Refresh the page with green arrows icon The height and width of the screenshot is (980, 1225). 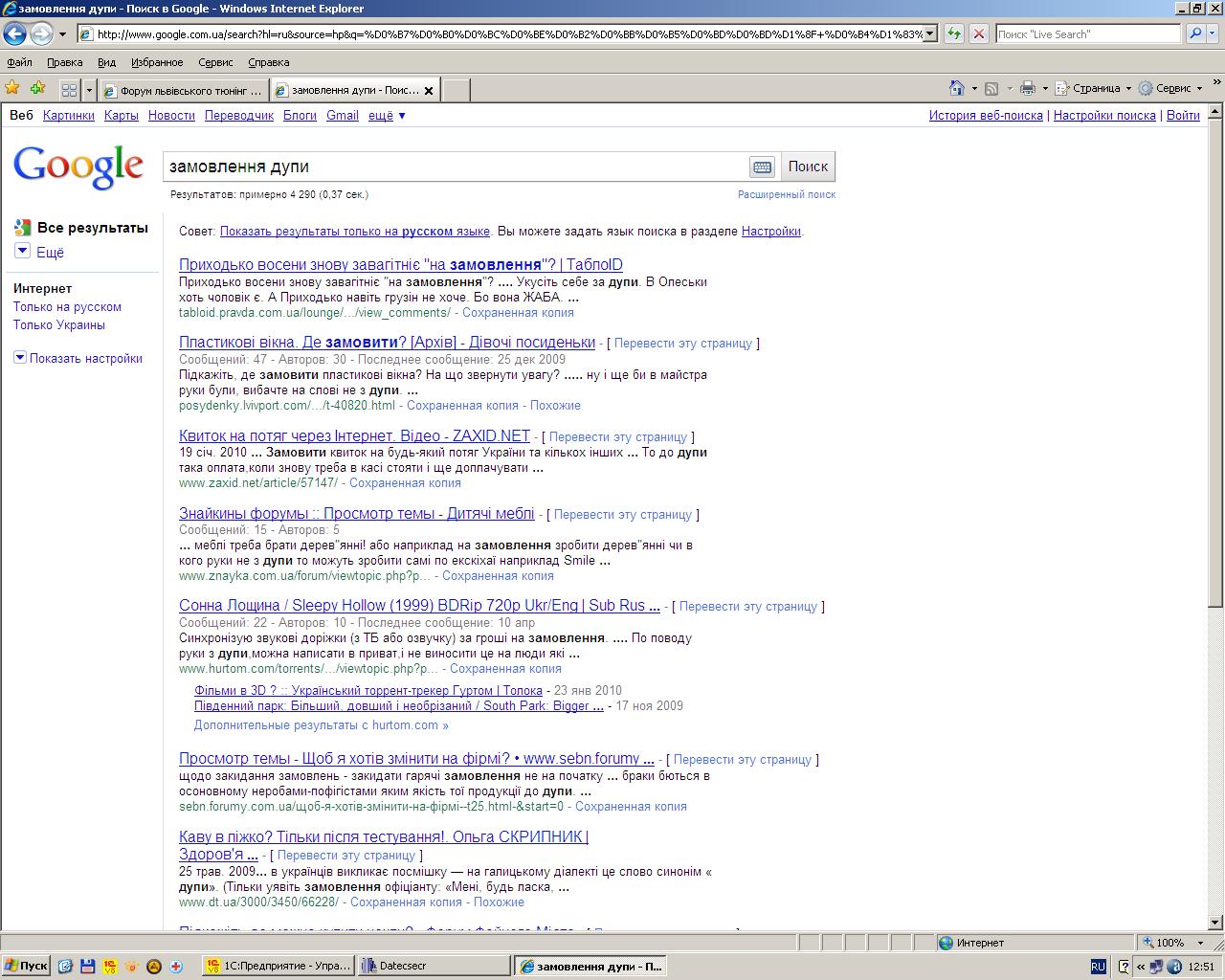tap(954, 33)
